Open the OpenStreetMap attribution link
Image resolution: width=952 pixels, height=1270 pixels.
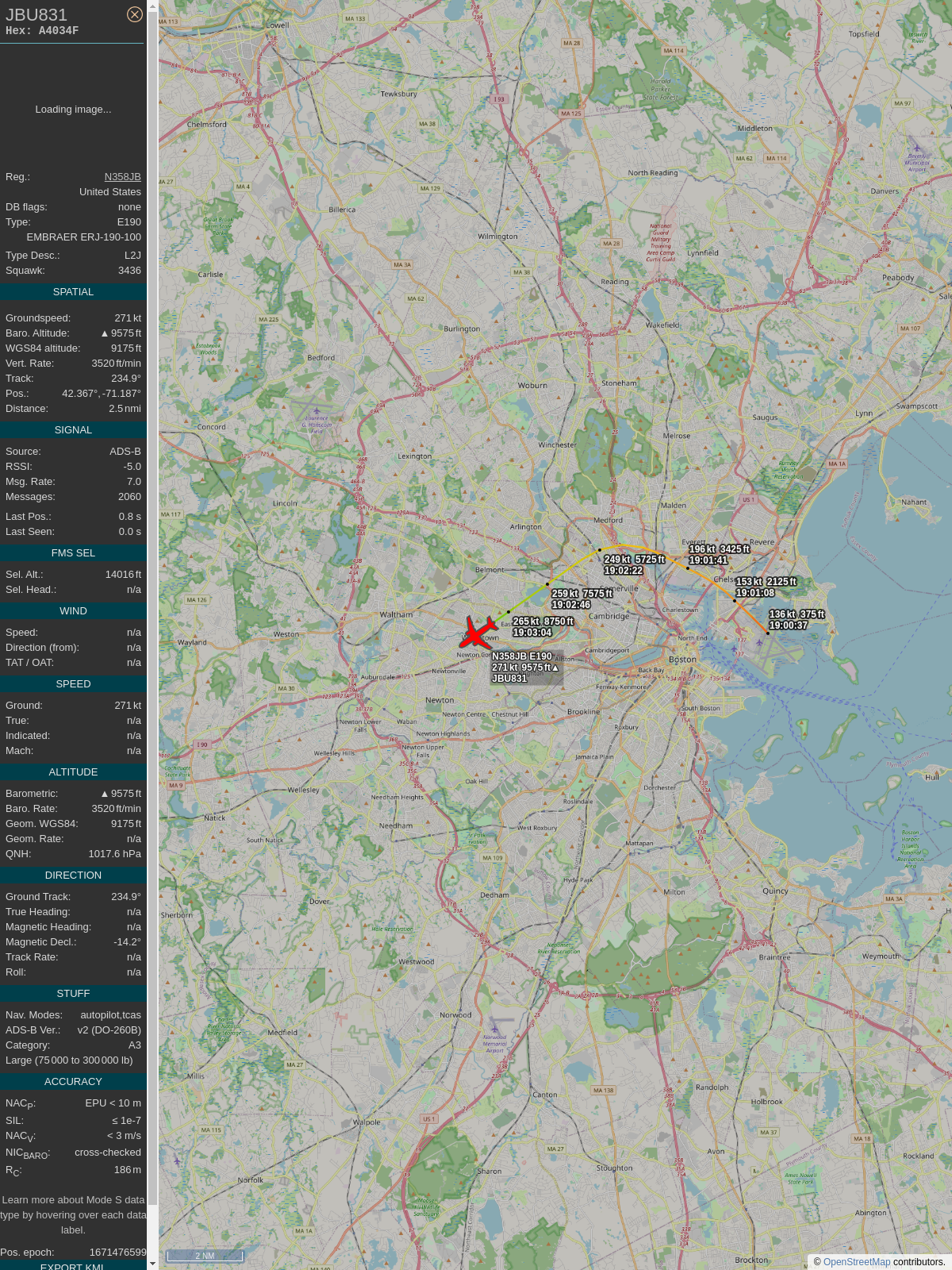857,1262
